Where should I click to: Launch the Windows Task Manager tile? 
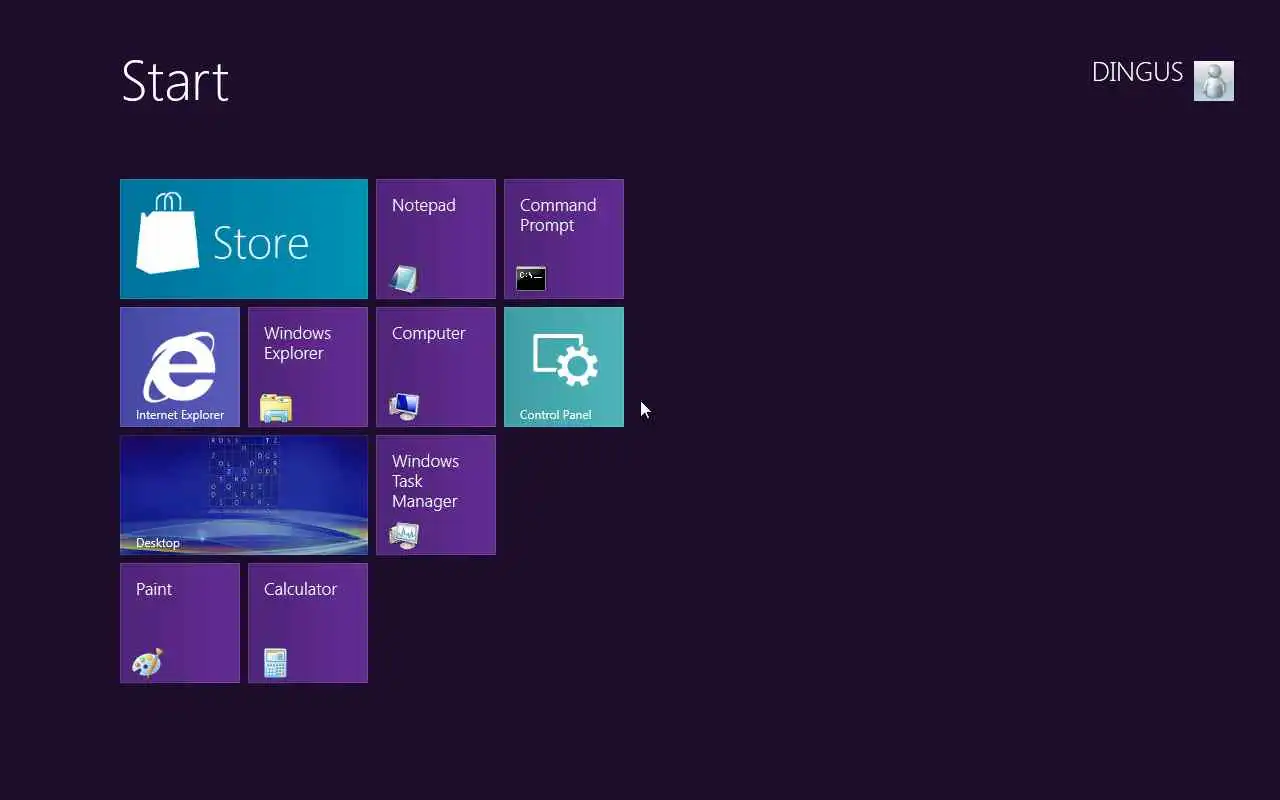(436, 495)
